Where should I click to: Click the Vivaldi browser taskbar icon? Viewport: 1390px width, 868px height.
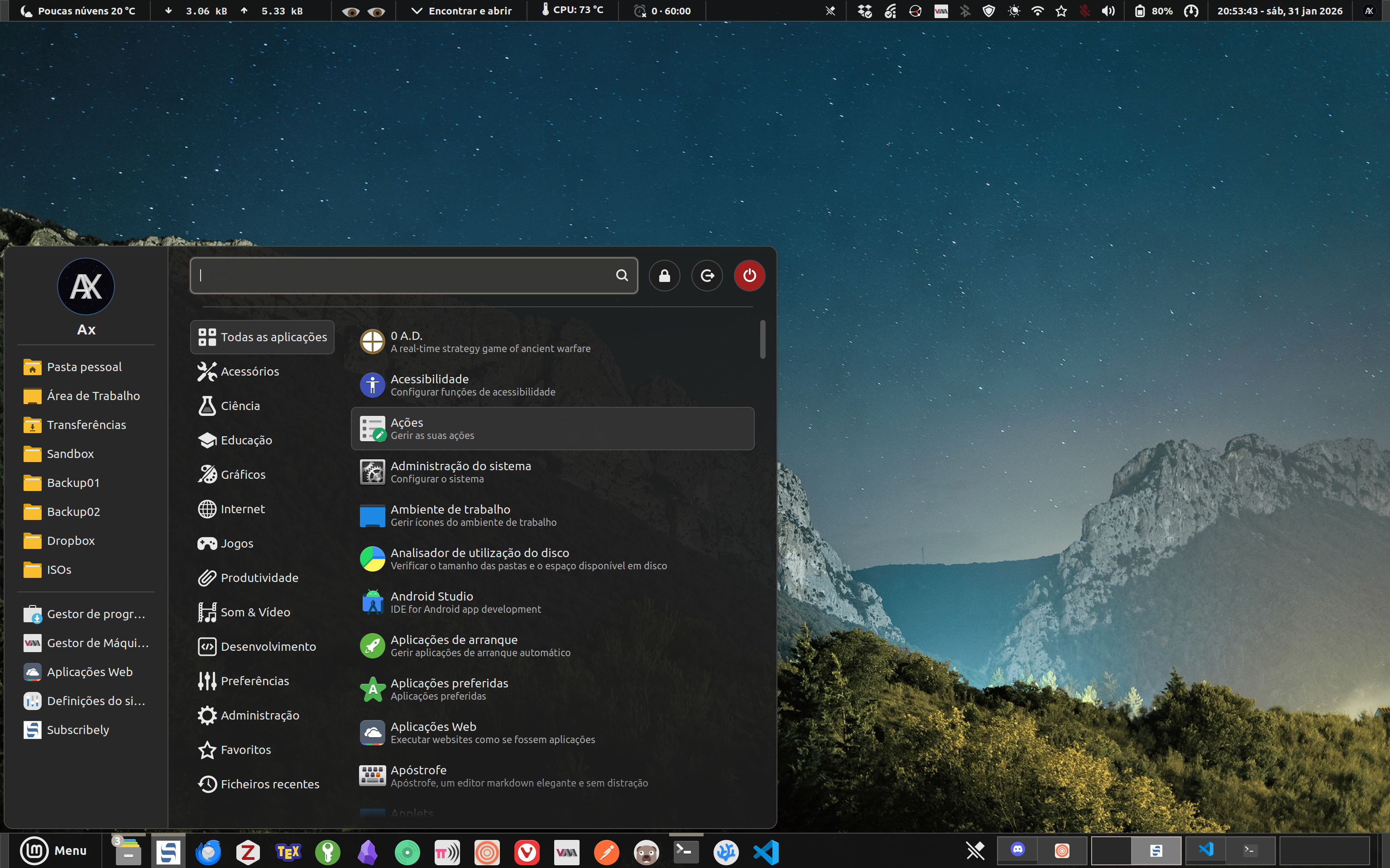527,852
